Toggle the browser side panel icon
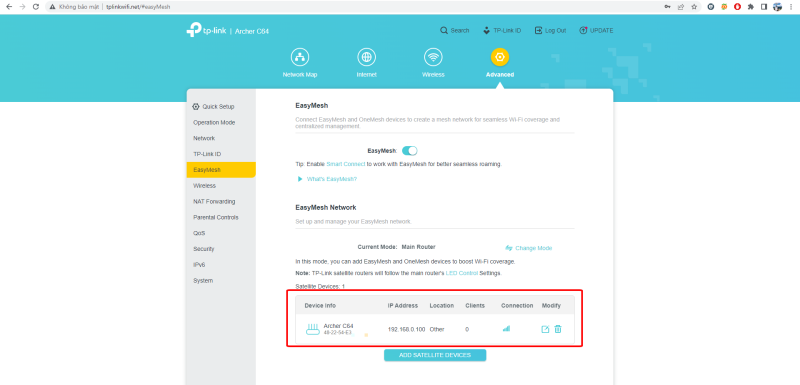The width and height of the screenshot is (800, 385). click(764, 7)
